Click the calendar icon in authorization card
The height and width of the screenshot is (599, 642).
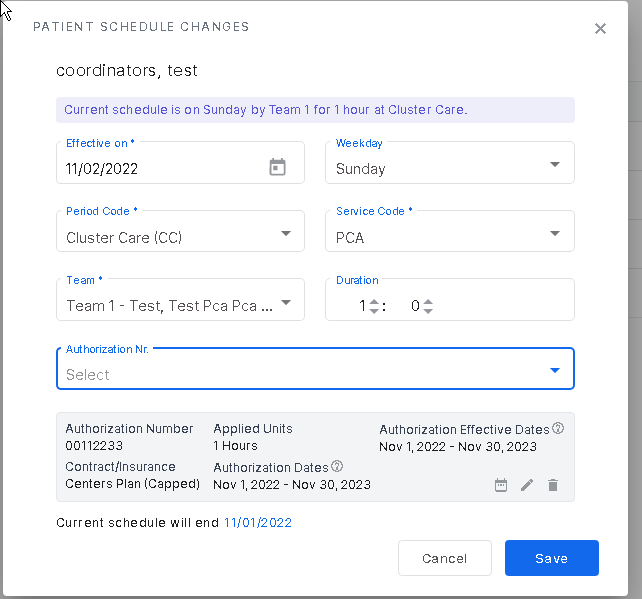pyautogui.click(x=501, y=485)
